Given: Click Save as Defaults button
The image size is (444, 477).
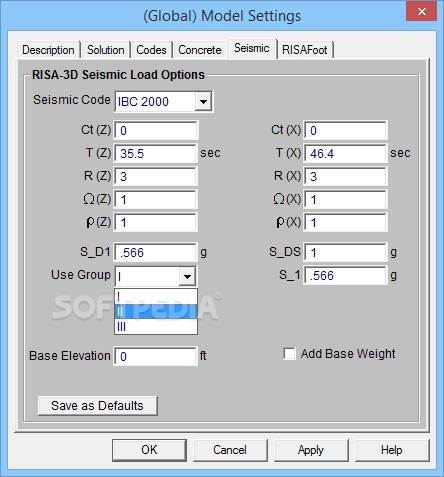Looking at the screenshot, I should (97, 406).
